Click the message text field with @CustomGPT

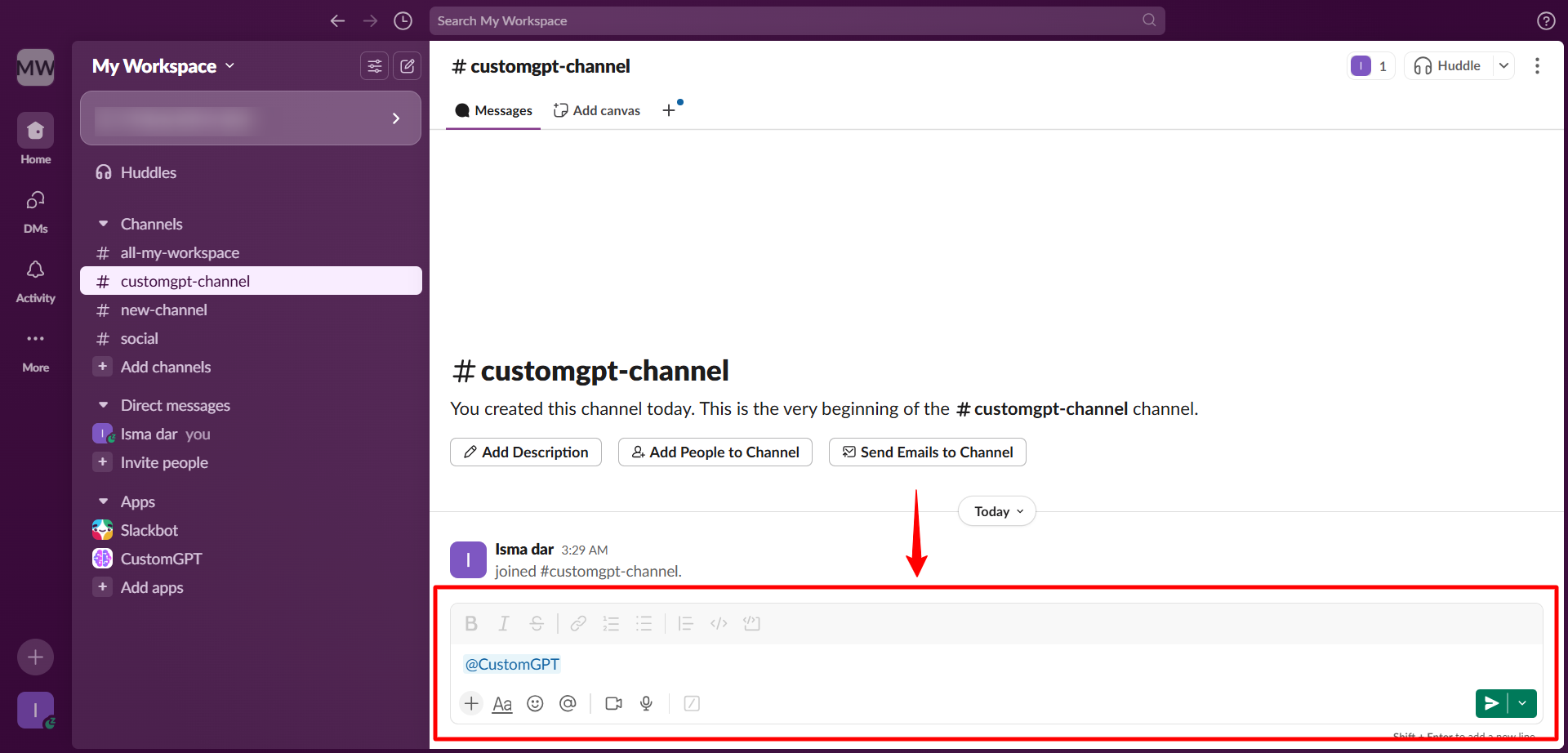click(x=996, y=665)
